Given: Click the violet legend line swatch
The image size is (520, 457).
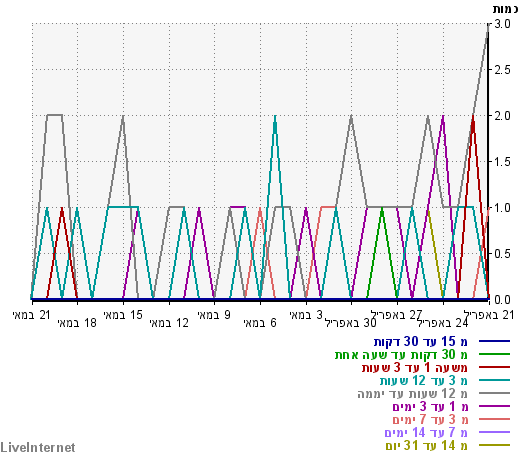Looking at the screenshot, I should (x=494, y=432).
